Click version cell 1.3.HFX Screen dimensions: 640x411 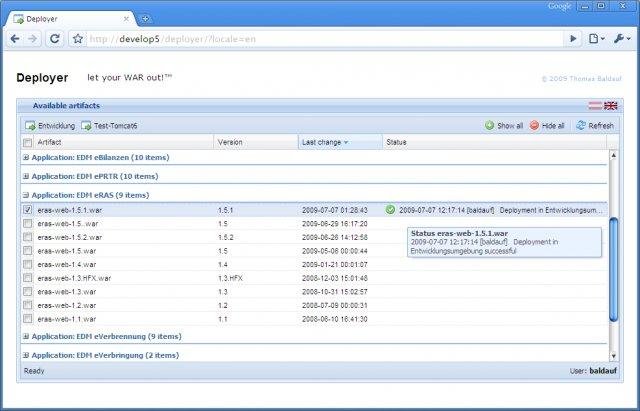tap(230, 278)
